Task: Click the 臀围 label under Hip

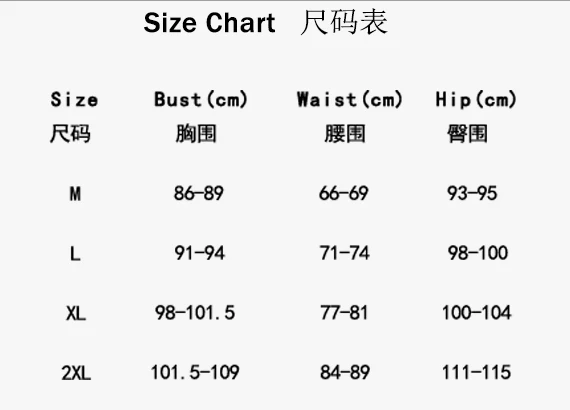Action: (467, 133)
